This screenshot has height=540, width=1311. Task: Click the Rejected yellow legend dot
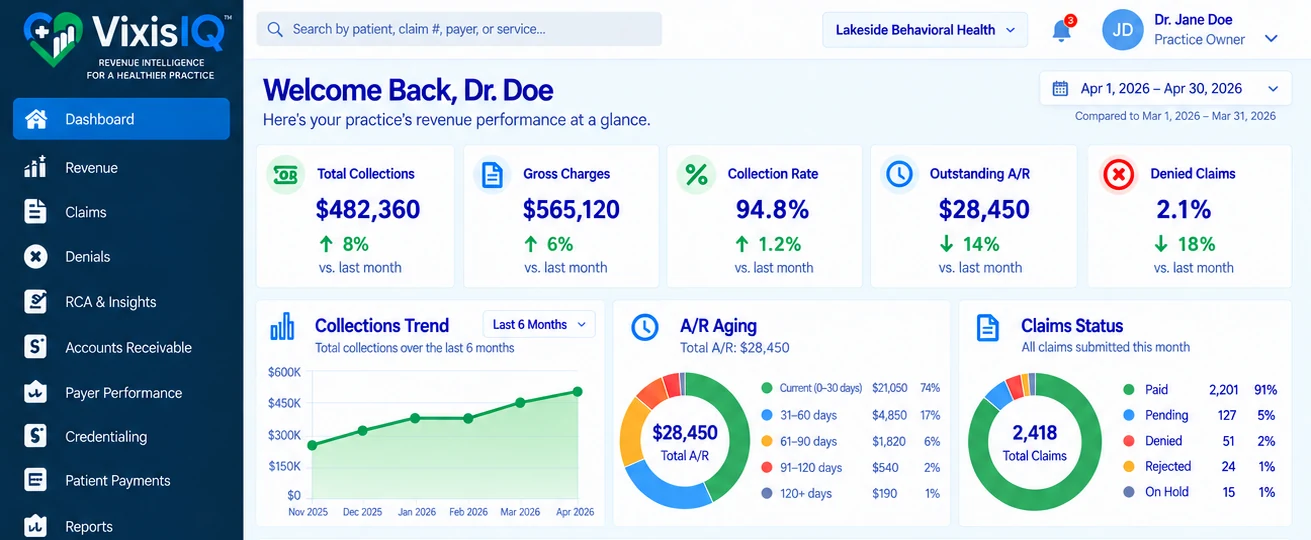point(1129,466)
